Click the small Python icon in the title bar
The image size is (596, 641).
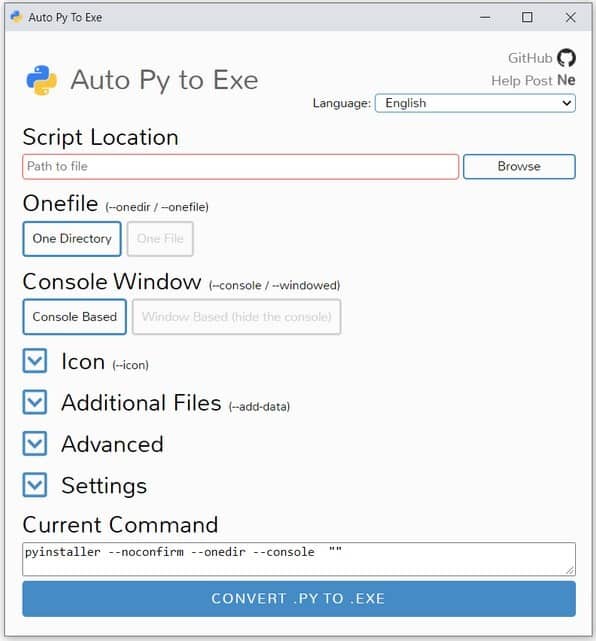point(16,17)
